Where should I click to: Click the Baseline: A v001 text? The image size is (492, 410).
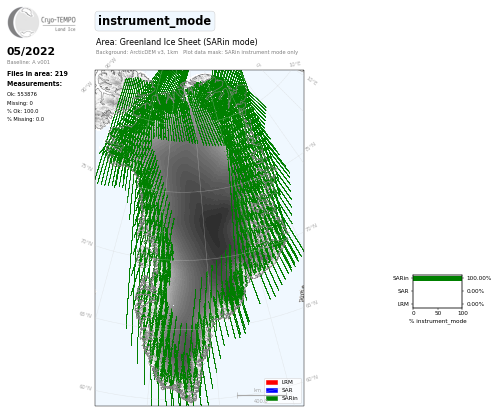coord(28,62)
